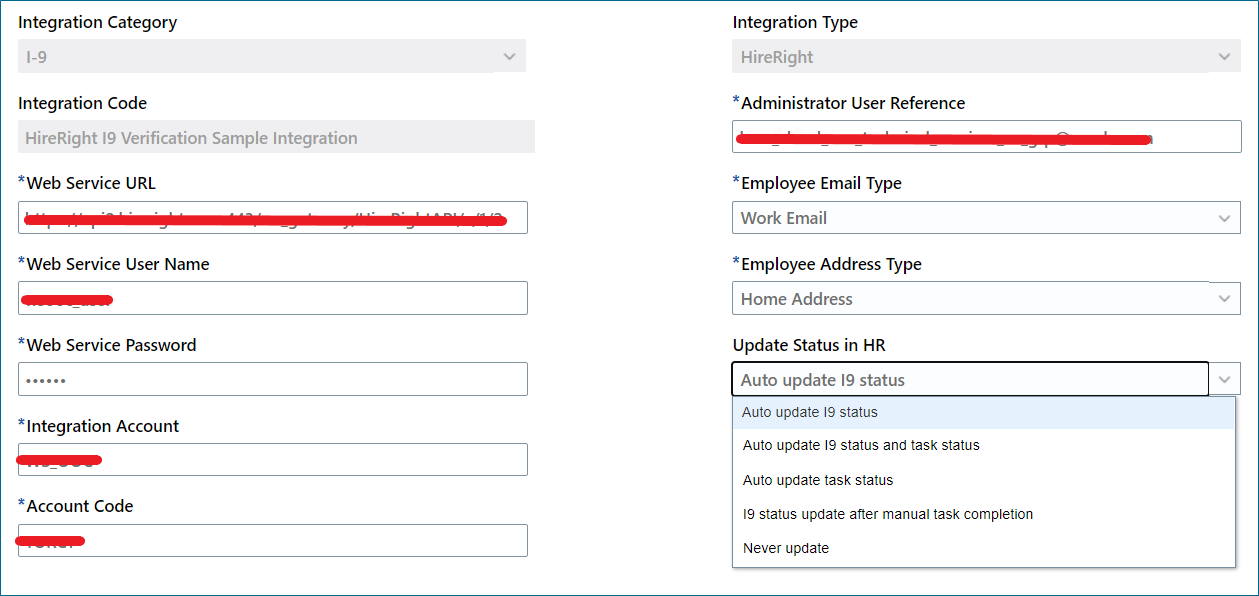The width and height of the screenshot is (1259, 596).
Task: Click the Integration Code field
Action: [276, 138]
